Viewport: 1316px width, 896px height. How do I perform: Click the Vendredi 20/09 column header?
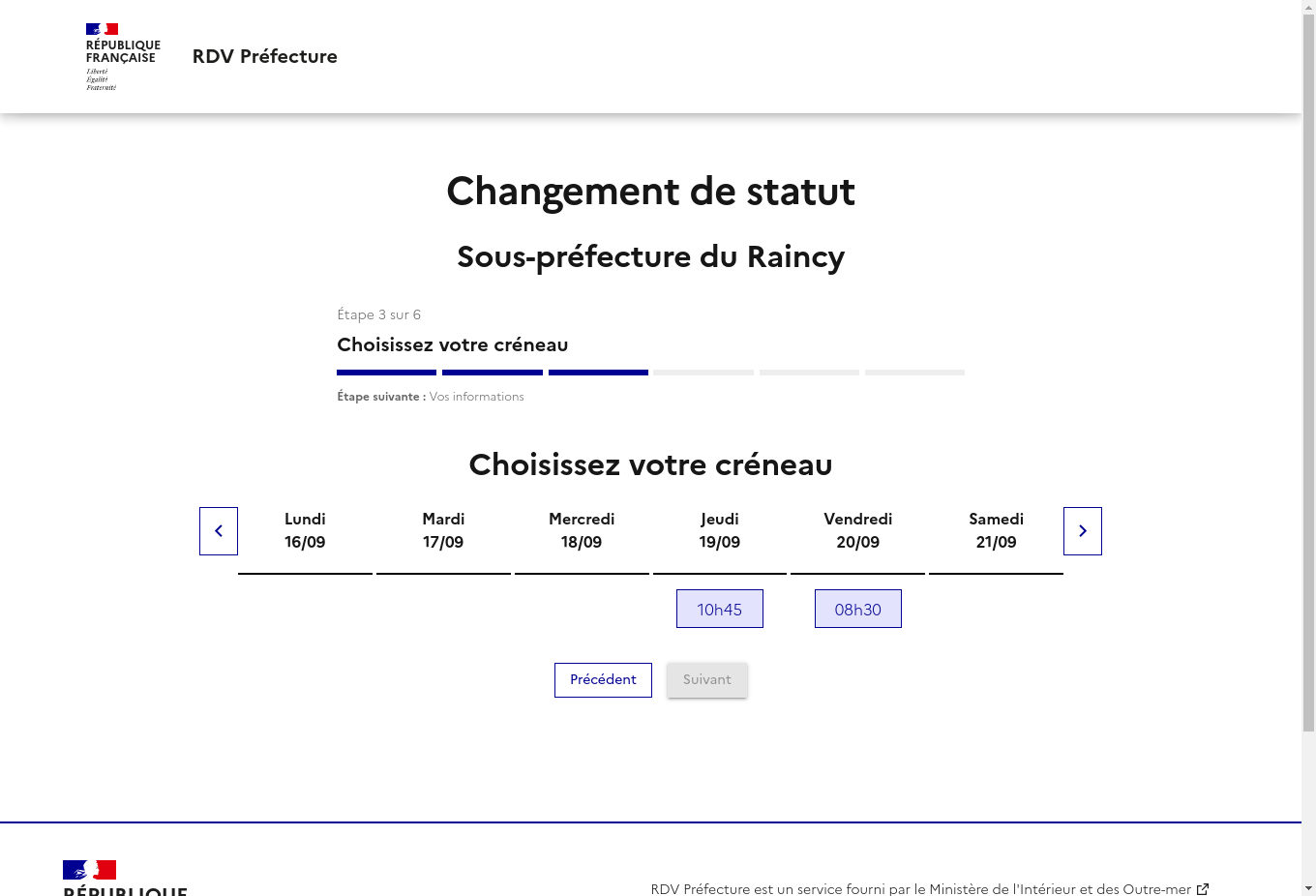coord(858,531)
